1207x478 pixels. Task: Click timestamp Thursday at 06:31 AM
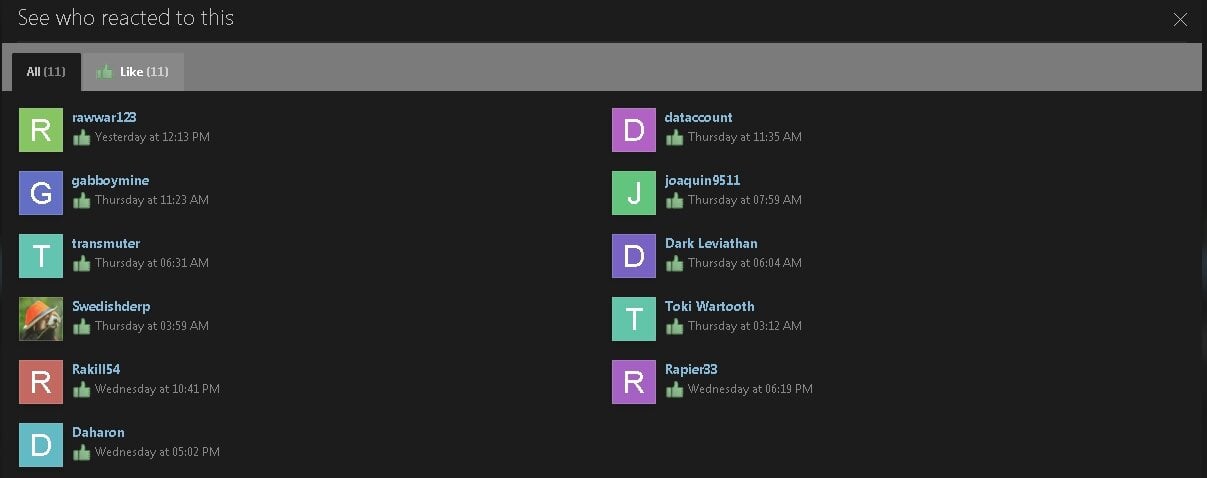tap(152, 263)
